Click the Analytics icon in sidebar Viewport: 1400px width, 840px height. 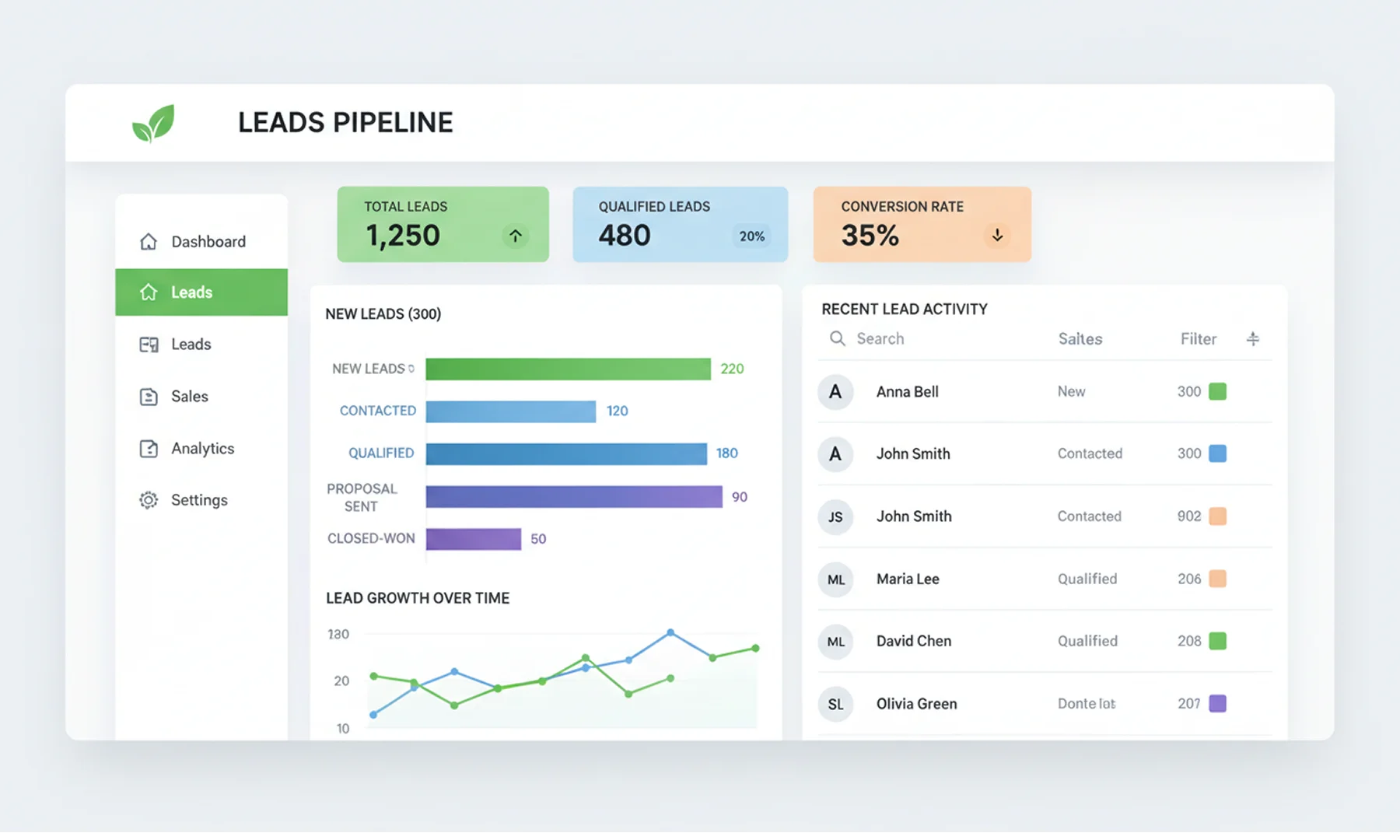click(149, 449)
